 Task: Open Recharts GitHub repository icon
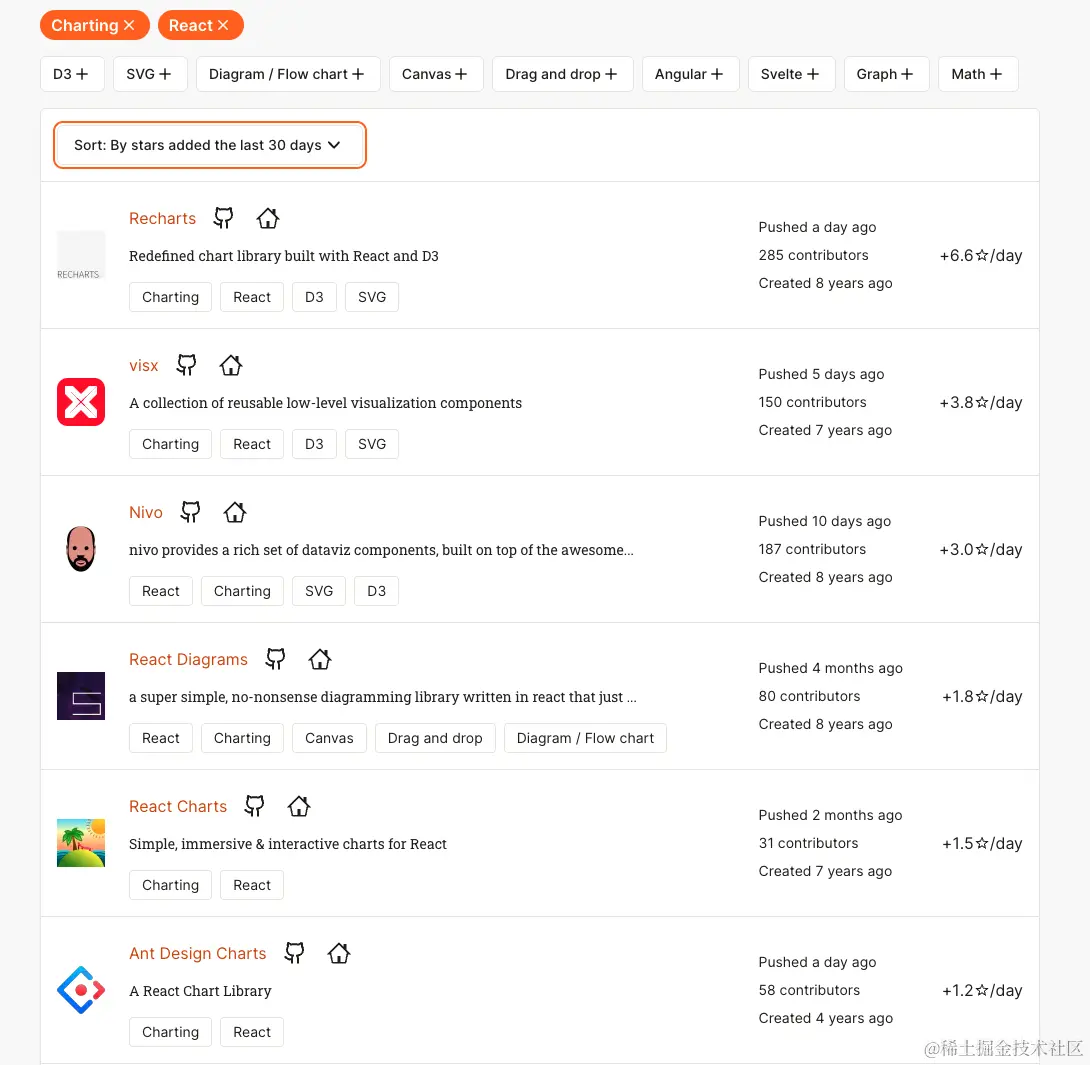[224, 218]
